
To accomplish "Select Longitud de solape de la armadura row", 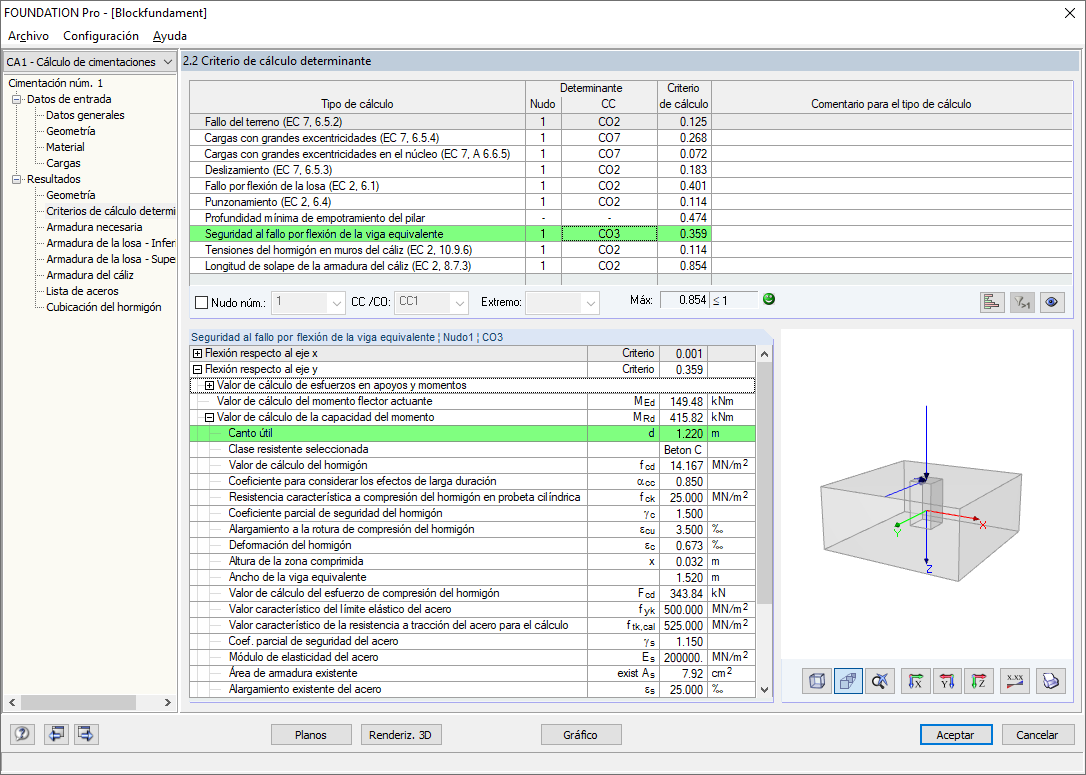I will (x=630, y=266).
